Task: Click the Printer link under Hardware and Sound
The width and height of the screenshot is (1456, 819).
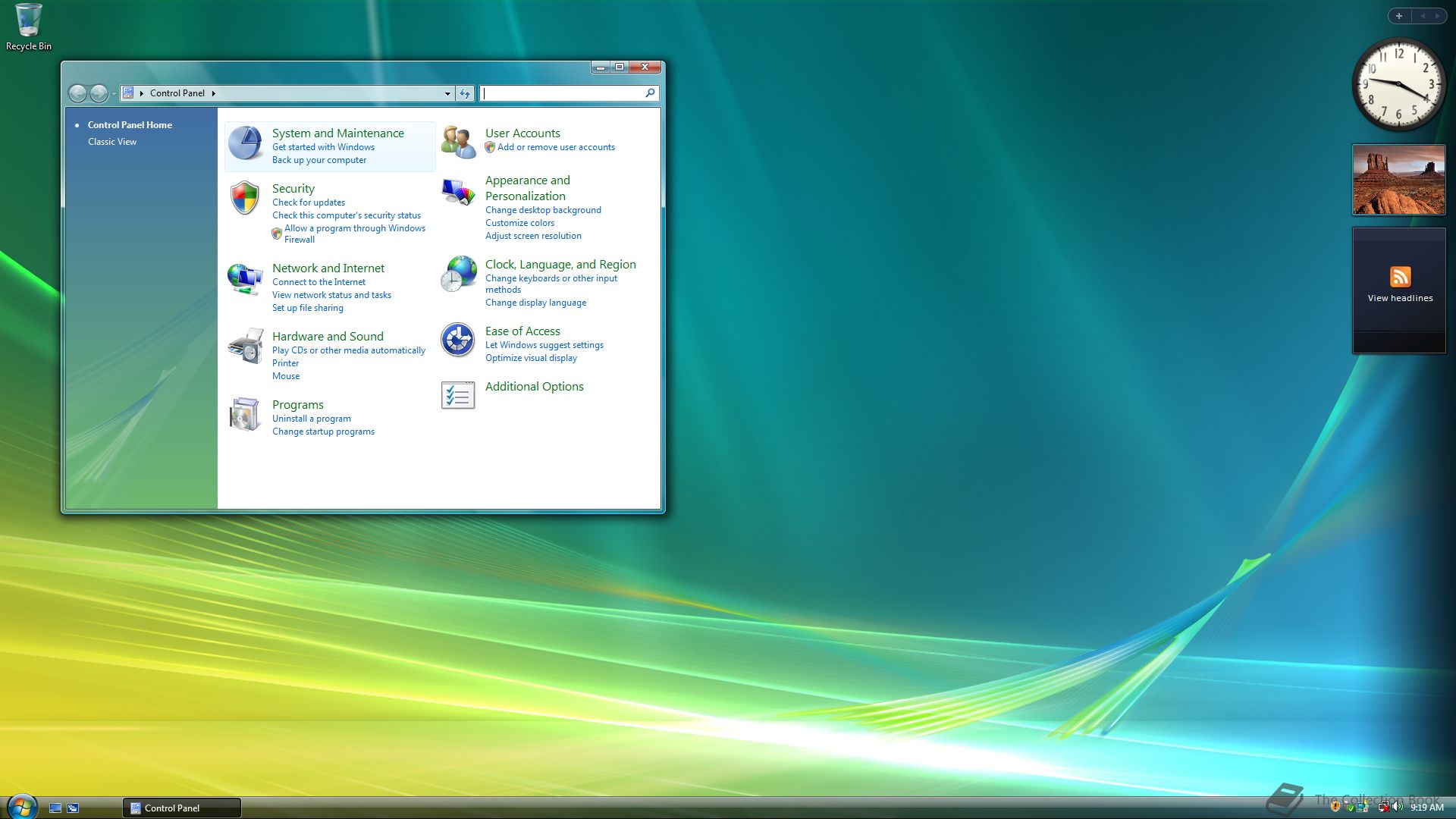Action: [x=285, y=363]
